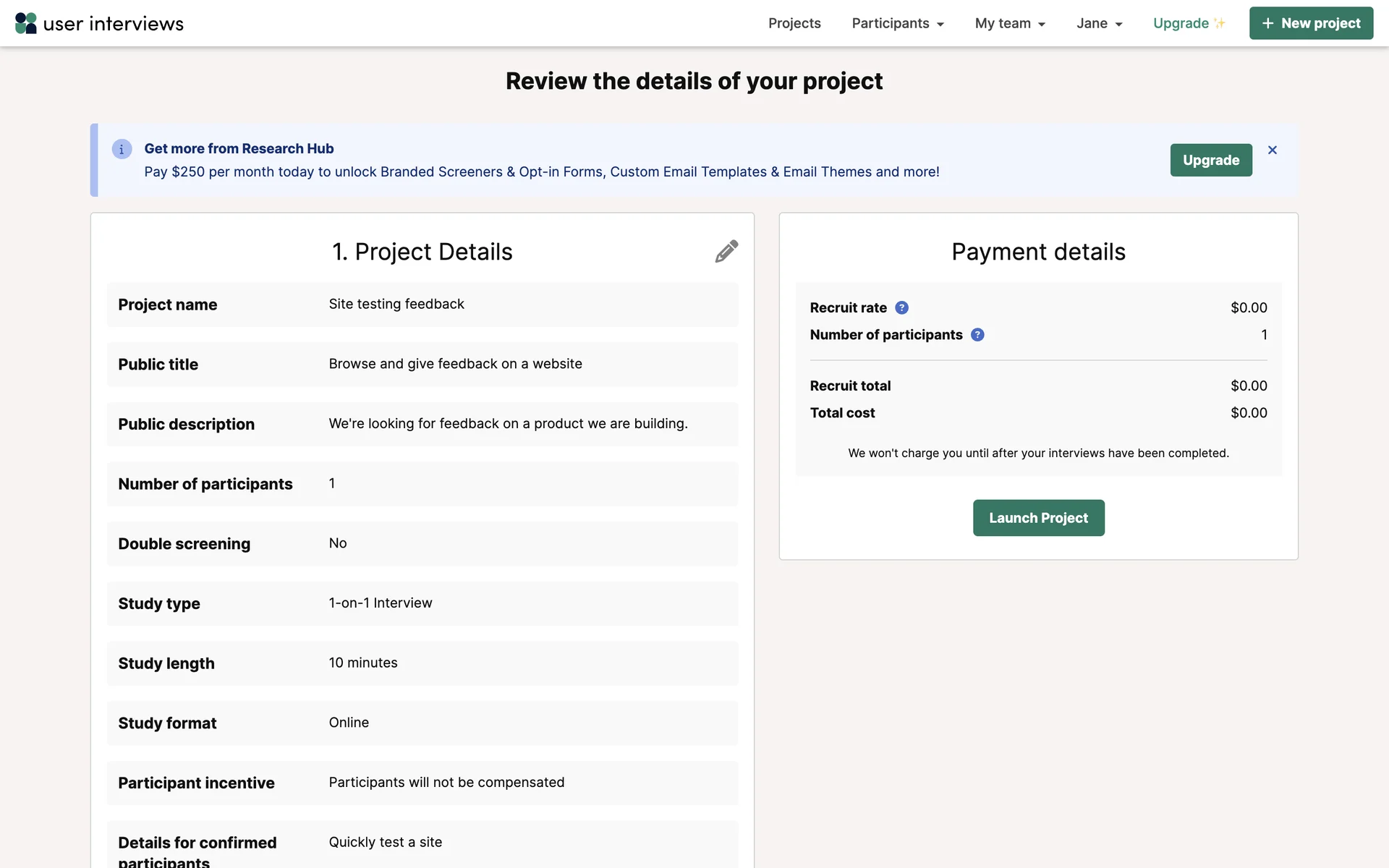Viewport: 1389px width, 868px height.
Task: Click the Get more from Research Hub heading
Action: [x=239, y=148]
